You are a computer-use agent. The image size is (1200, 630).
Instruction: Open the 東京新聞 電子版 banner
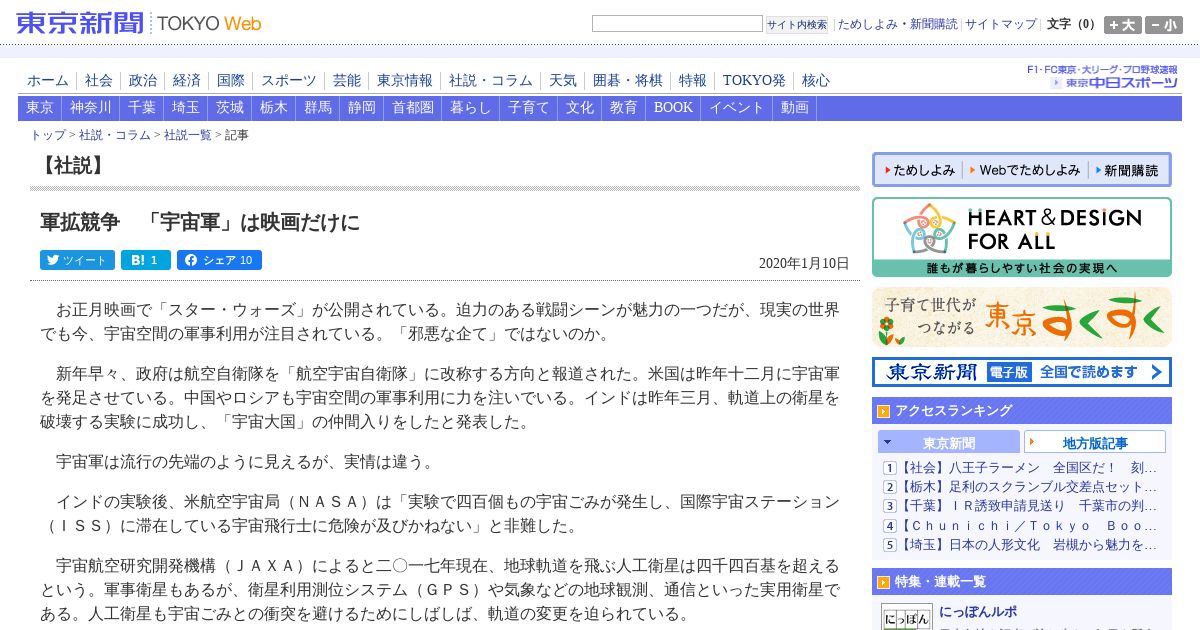(x=1022, y=372)
